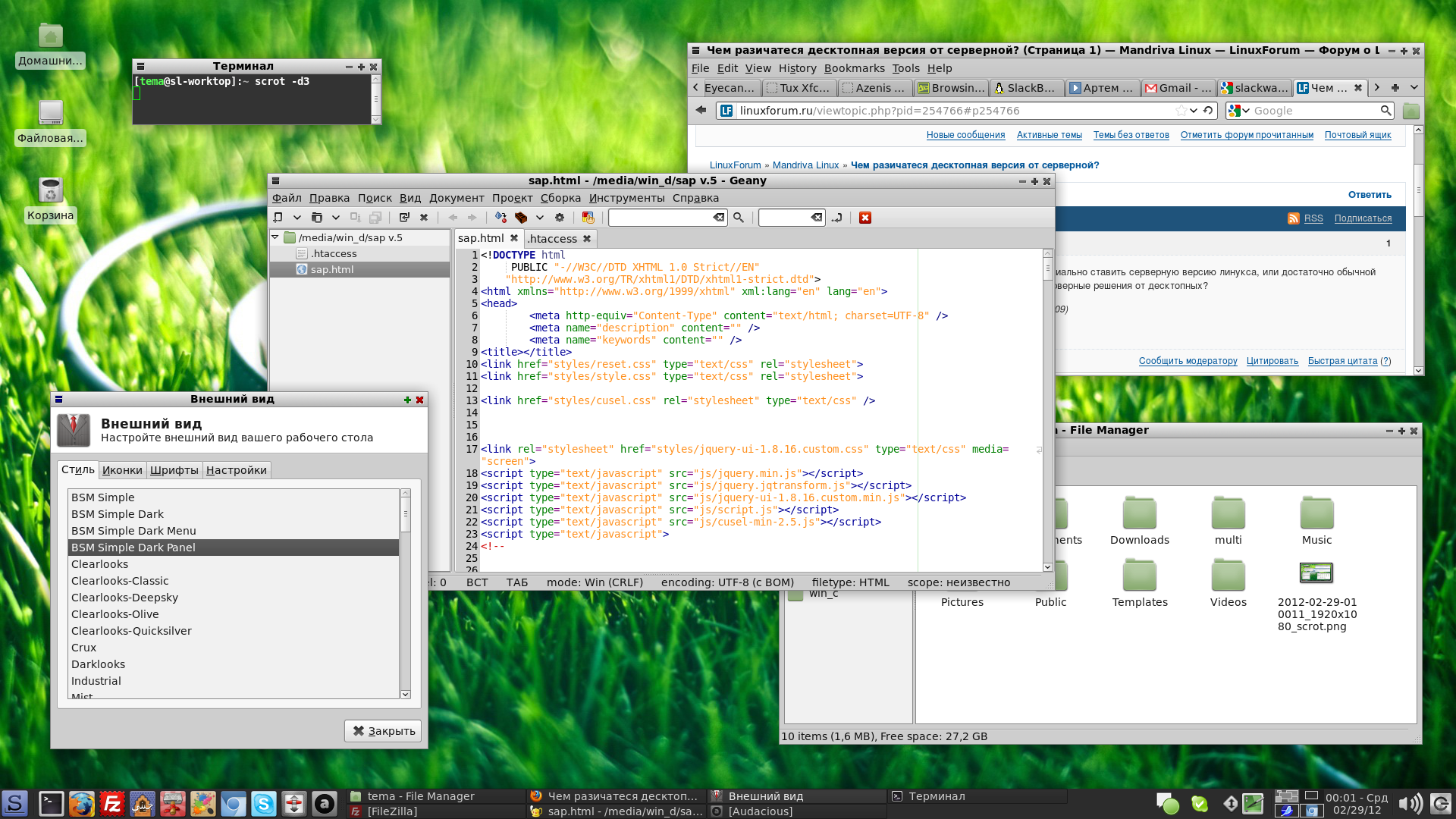This screenshot has width=1456, height=819.
Task: Click the reload file icon in Geany toolbar
Action: [404, 218]
